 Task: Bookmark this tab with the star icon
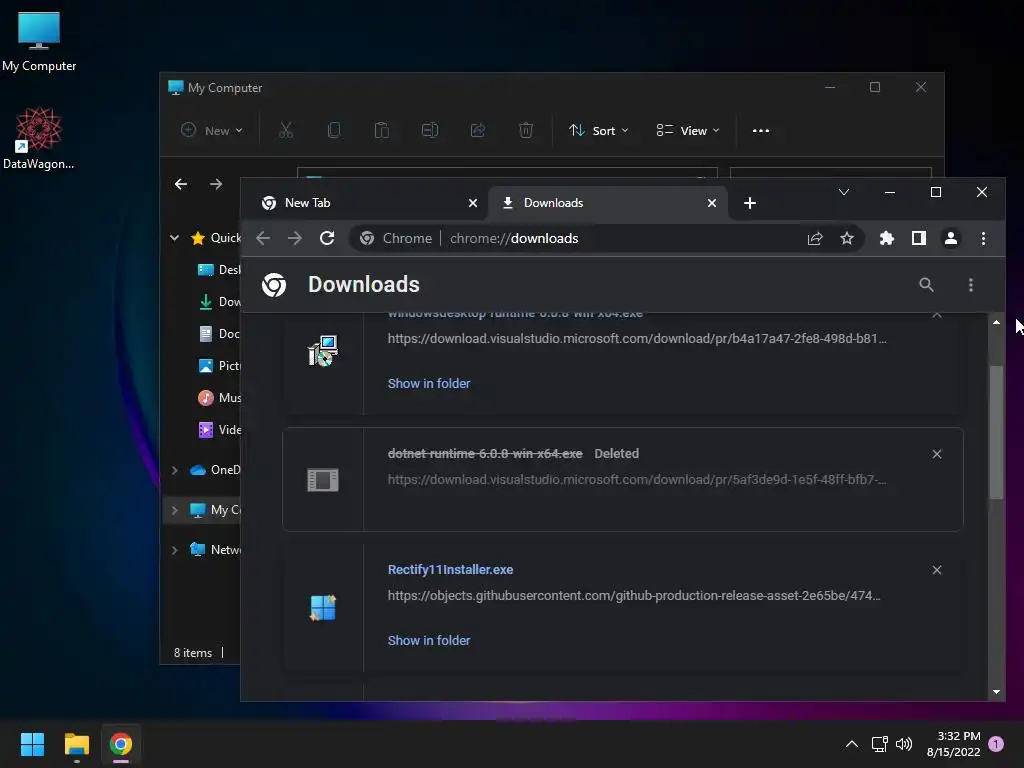(847, 238)
